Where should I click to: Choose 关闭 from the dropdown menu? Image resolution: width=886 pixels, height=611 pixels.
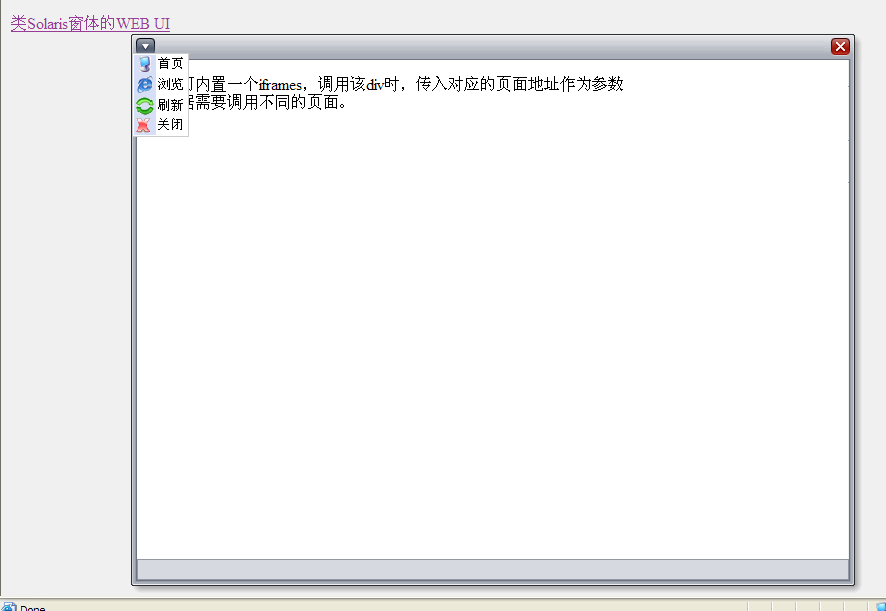(x=161, y=124)
